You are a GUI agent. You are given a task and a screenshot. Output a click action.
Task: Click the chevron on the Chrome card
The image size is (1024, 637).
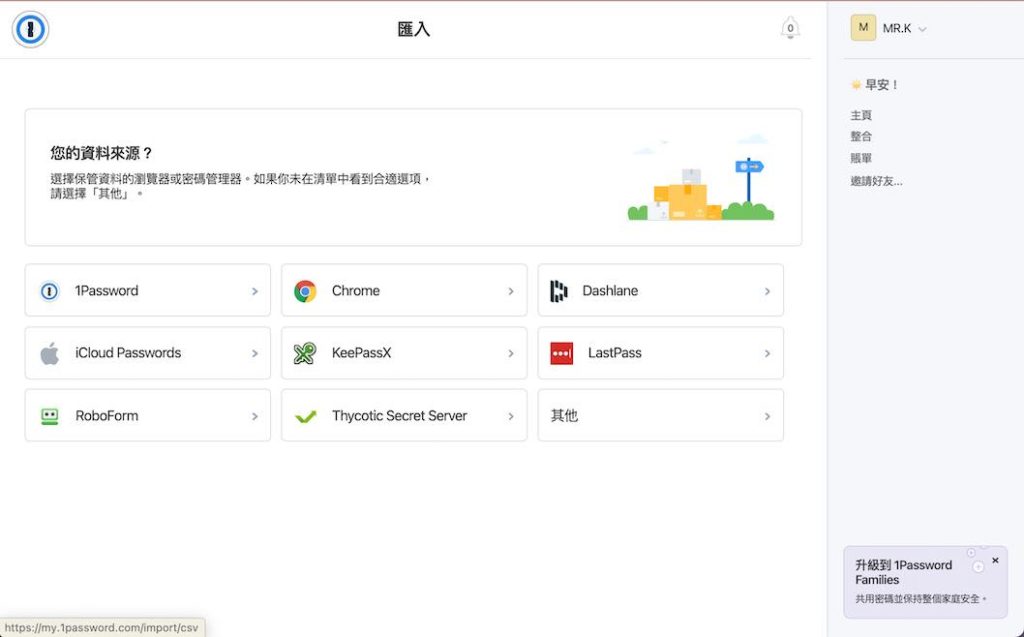tap(511, 291)
